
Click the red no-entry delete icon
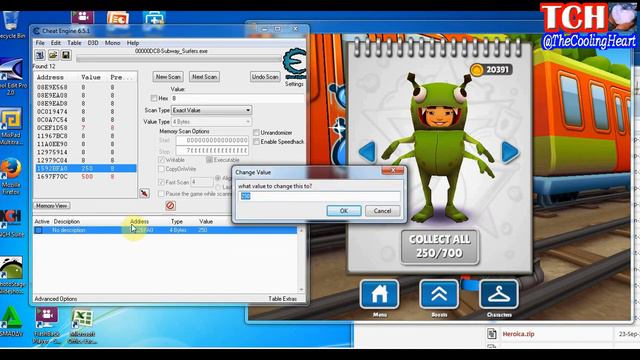point(170,205)
